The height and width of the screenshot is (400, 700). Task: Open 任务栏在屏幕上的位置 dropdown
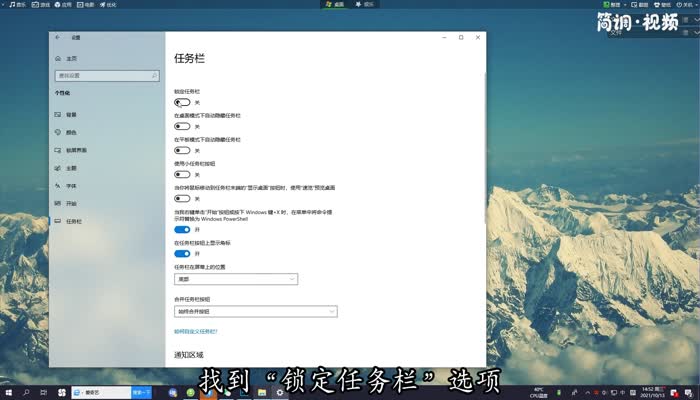click(229, 279)
